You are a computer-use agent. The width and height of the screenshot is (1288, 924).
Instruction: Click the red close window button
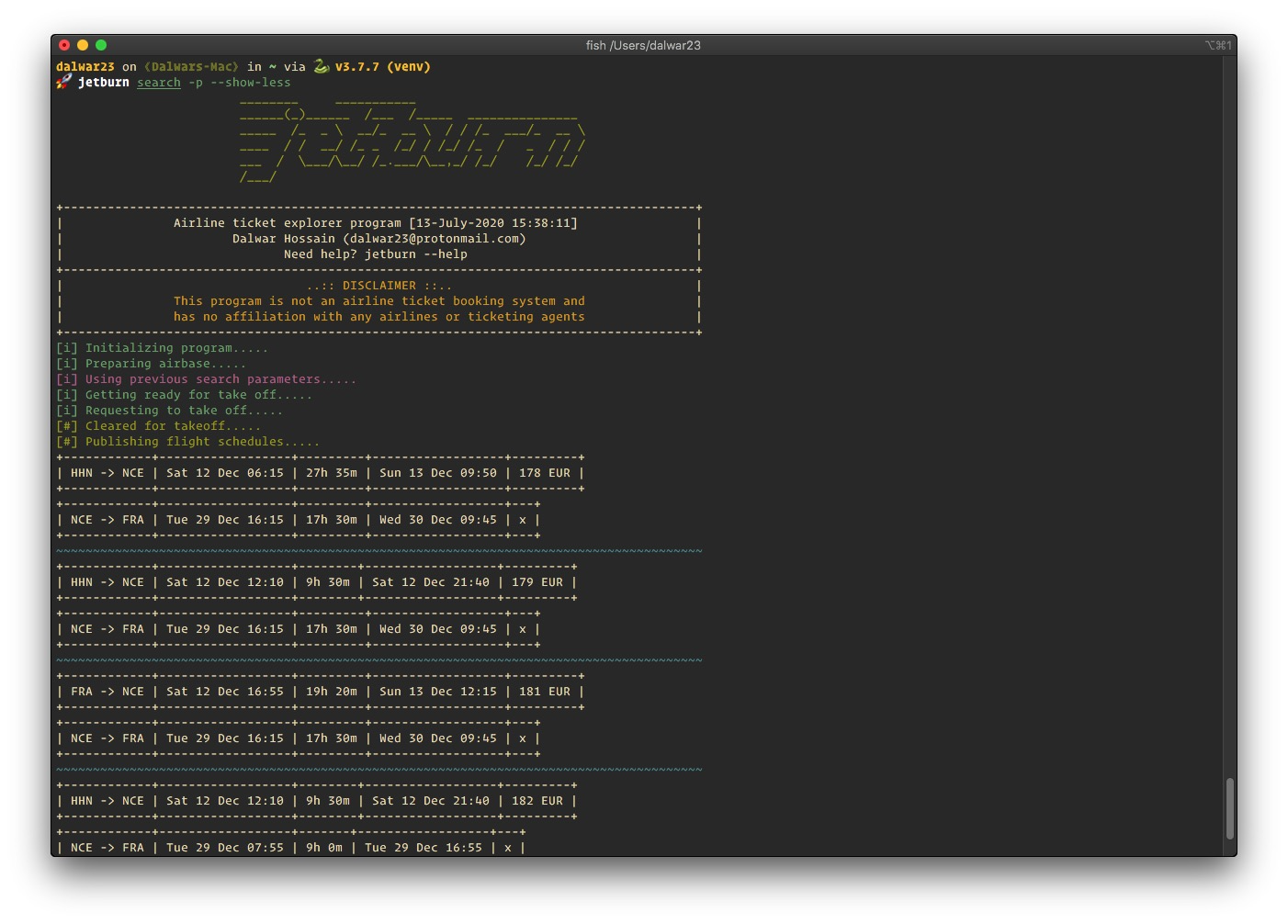coord(64,45)
